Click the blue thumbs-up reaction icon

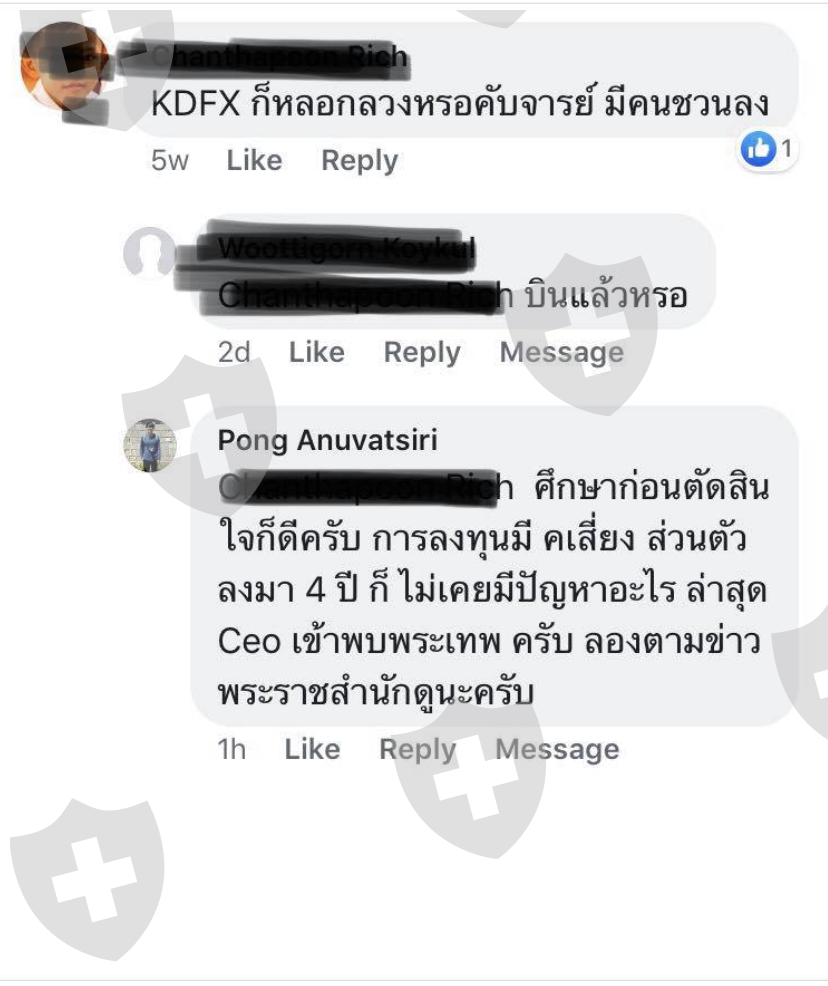[x=758, y=150]
